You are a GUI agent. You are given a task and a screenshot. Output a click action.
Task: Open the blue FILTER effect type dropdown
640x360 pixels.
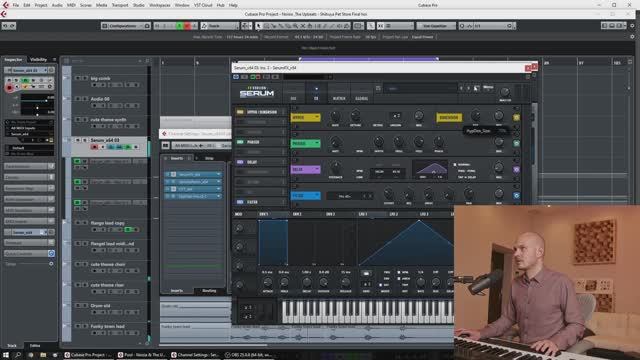[305, 196]
